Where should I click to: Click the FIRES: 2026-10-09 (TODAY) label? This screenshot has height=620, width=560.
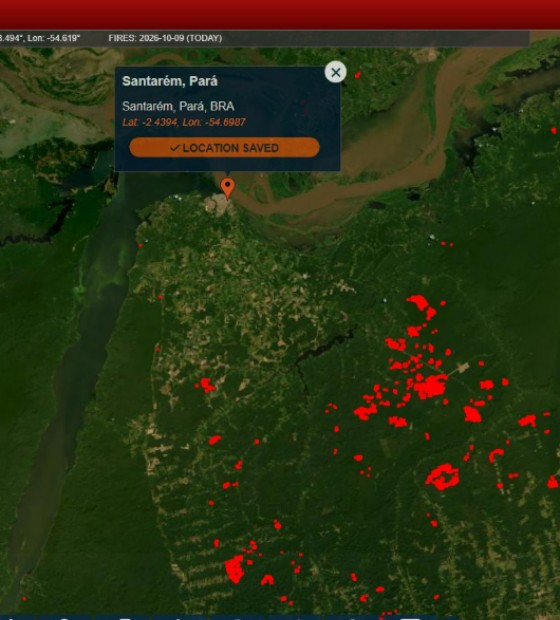(x=165, y=38)
